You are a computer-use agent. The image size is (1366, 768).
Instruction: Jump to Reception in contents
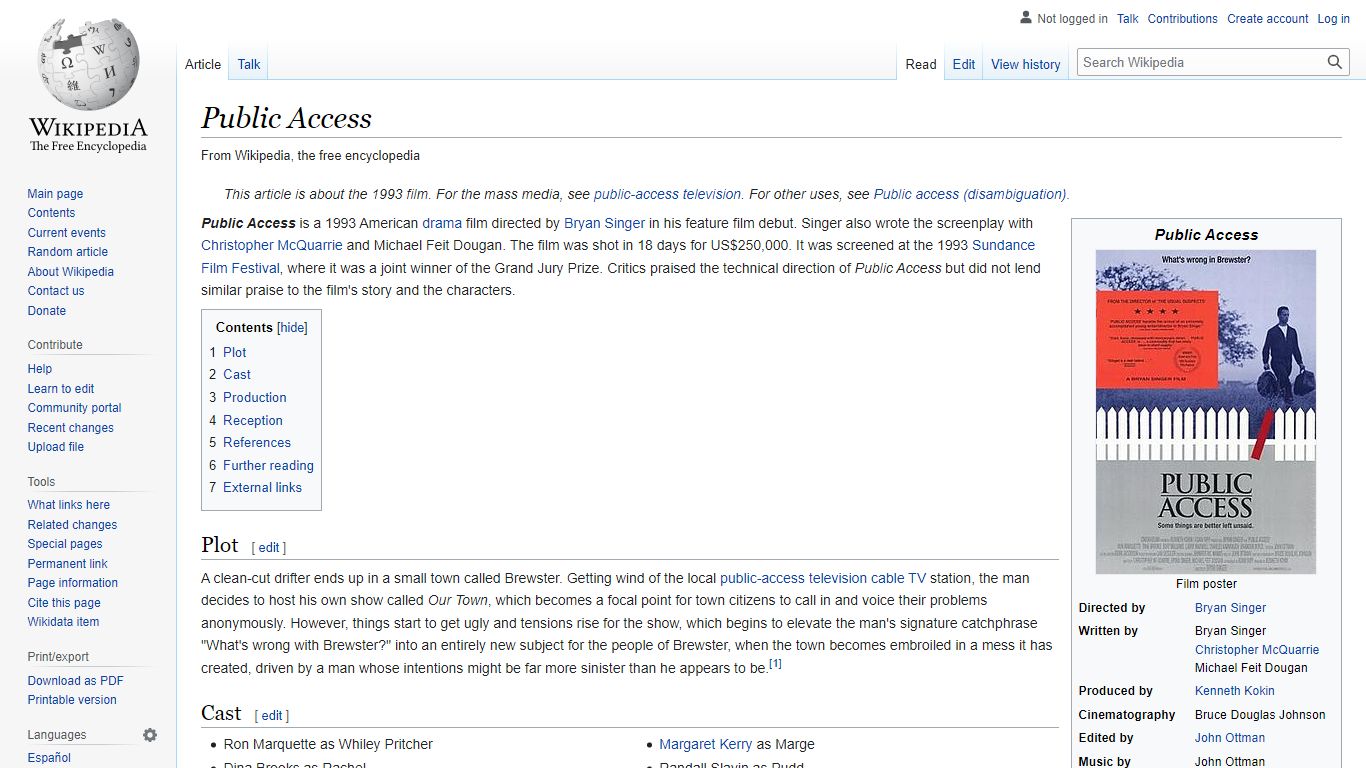(252, 421)
